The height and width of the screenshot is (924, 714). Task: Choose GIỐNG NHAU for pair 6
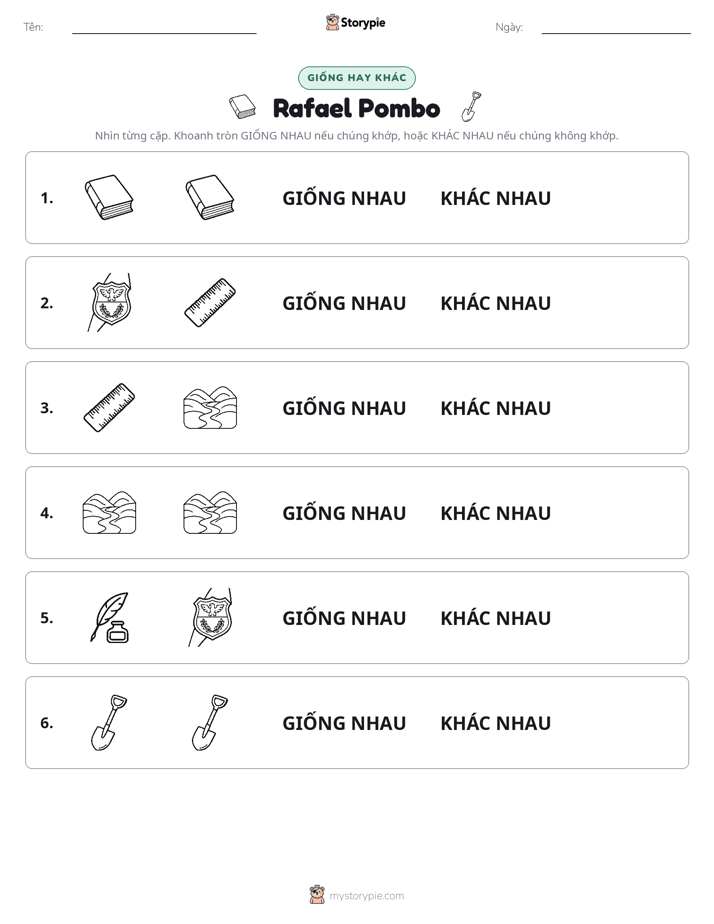[344, 722]
